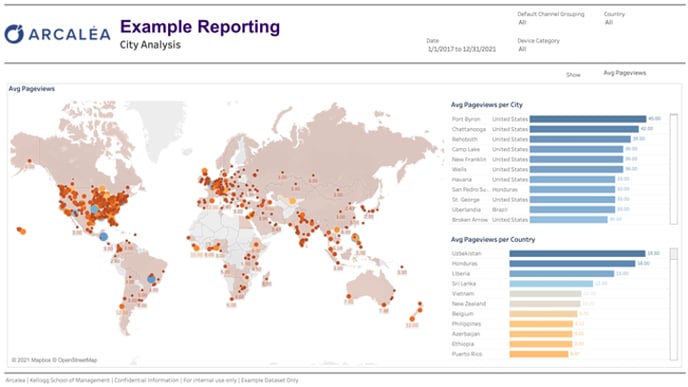Click the Philippines orange bar

[541, 324]
